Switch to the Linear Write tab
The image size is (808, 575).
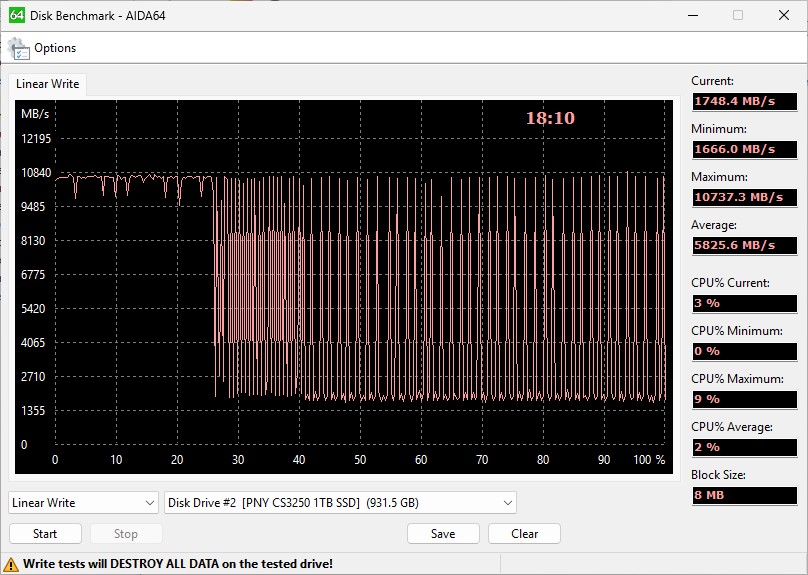pos(47,84)
